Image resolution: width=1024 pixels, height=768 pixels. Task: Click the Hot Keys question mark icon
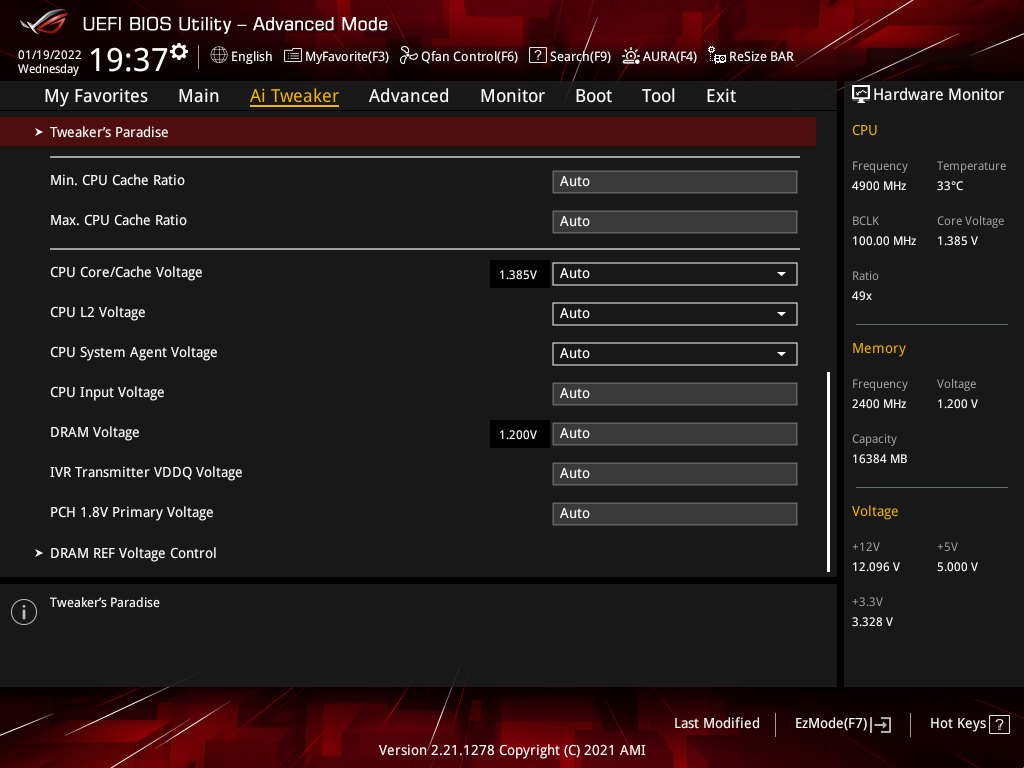[x=999, y=724]
